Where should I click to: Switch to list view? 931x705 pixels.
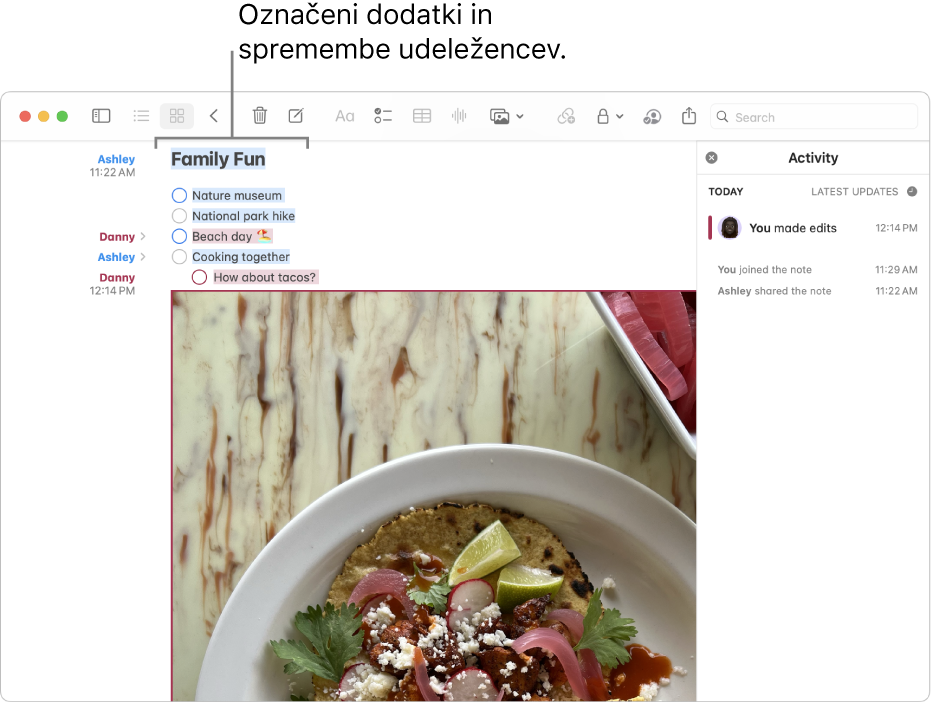(x=141, y=116)
